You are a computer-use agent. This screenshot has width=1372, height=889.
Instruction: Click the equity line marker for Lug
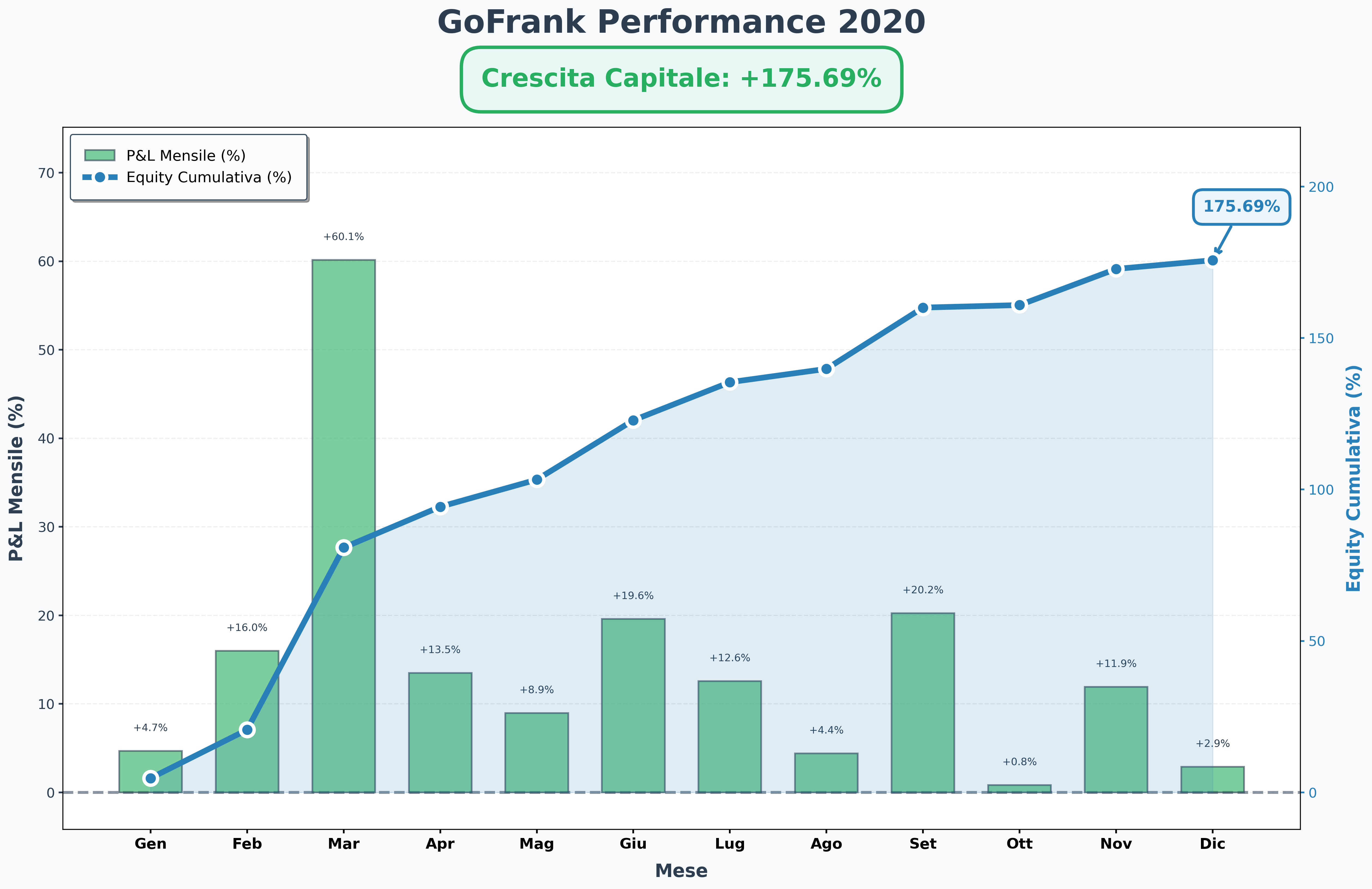[x=730, y=382]
